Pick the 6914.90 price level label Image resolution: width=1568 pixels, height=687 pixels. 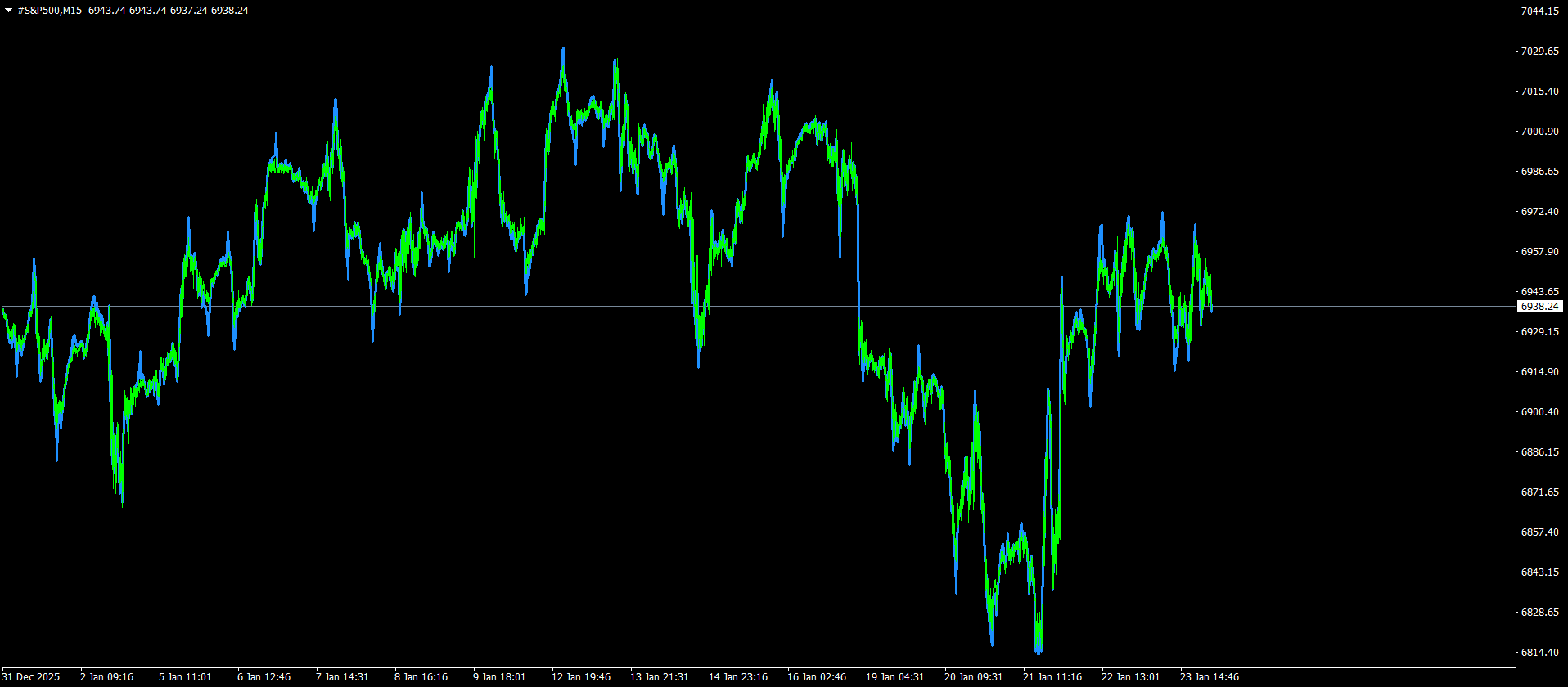point(1539,372)
